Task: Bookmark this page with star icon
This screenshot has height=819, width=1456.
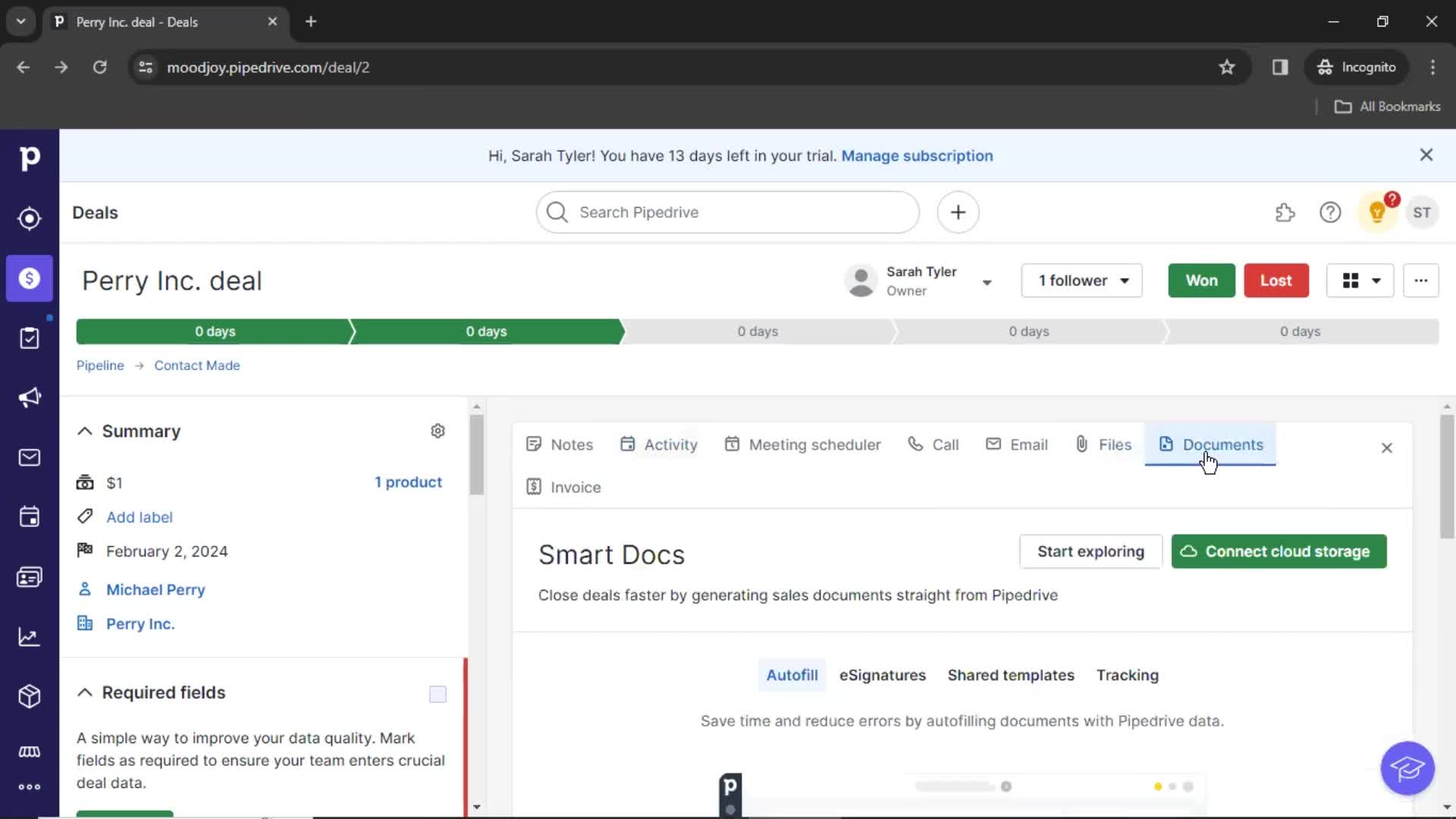Action: [x=1227, y=67]
